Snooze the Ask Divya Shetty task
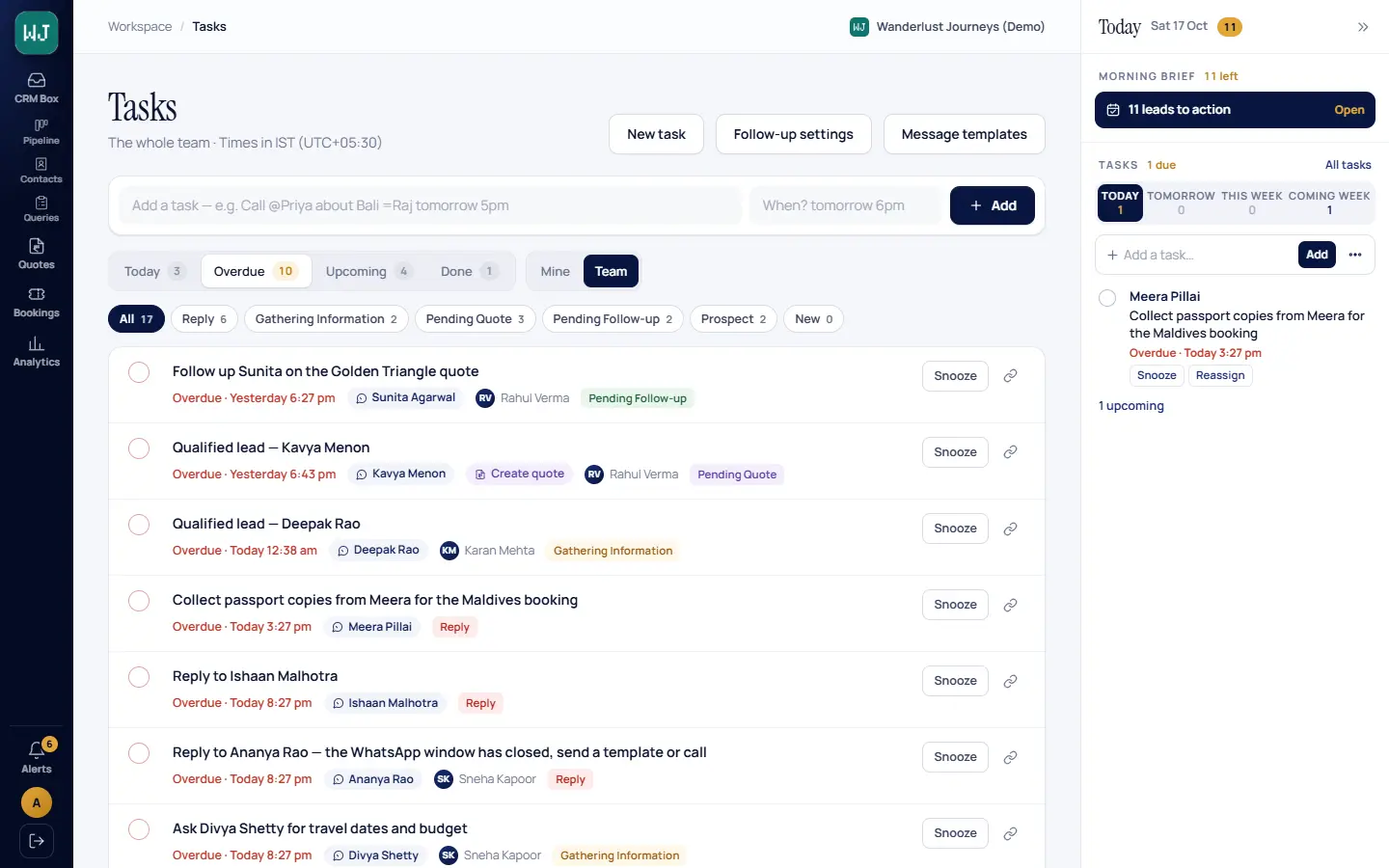 (955, 833)
